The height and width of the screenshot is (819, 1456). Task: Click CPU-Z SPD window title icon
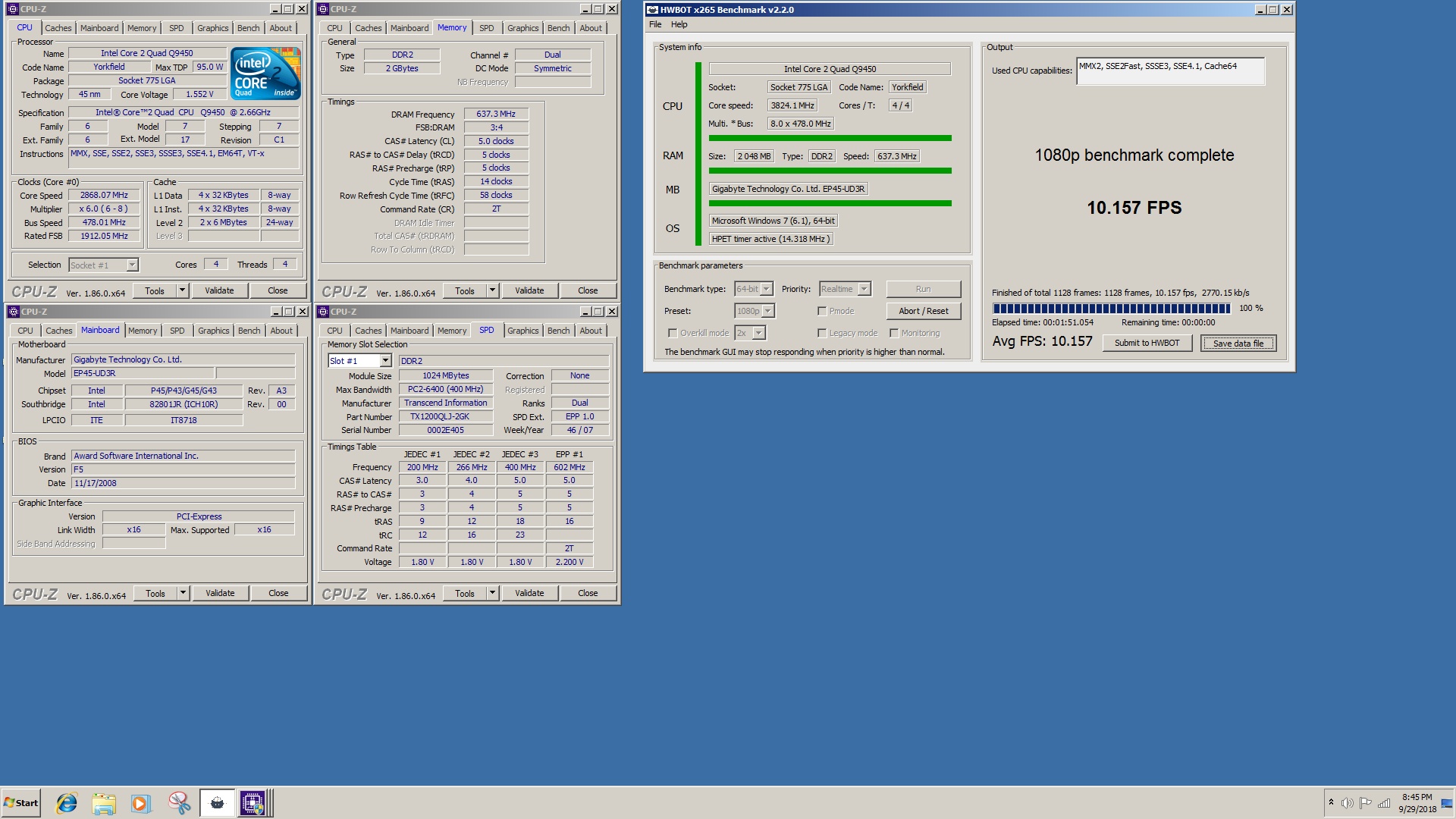coord(323,312)
